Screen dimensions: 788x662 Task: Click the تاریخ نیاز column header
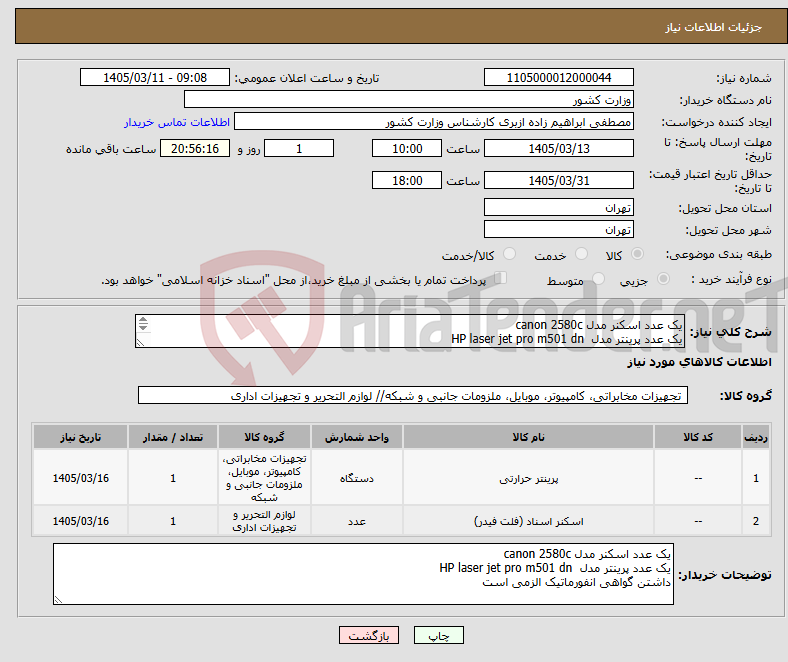point(80,437)
